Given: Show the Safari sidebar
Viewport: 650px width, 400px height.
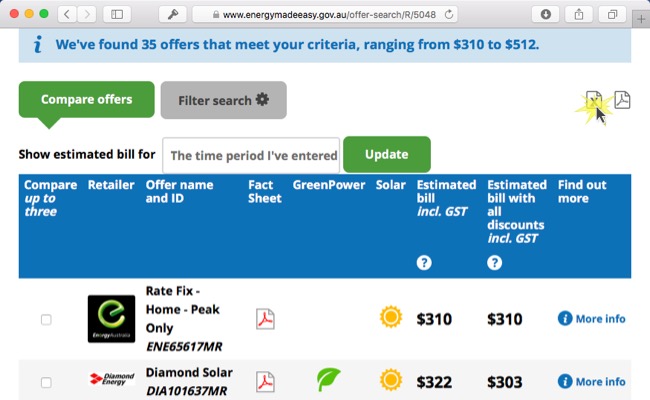Looking at the screenshot, I should pos(117,15).
